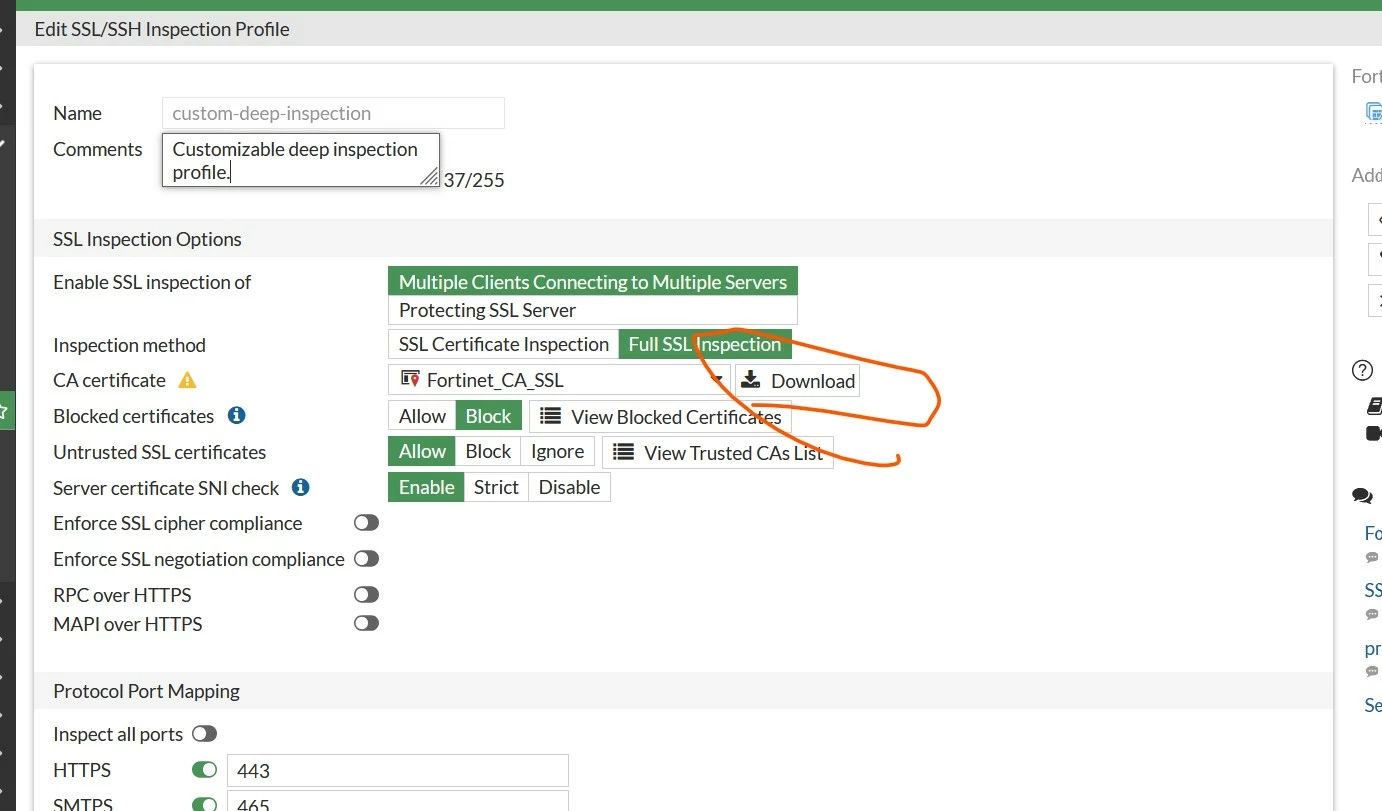
Task: Click the download arrow icon in Download button
Action: click(x=751, y=379)
